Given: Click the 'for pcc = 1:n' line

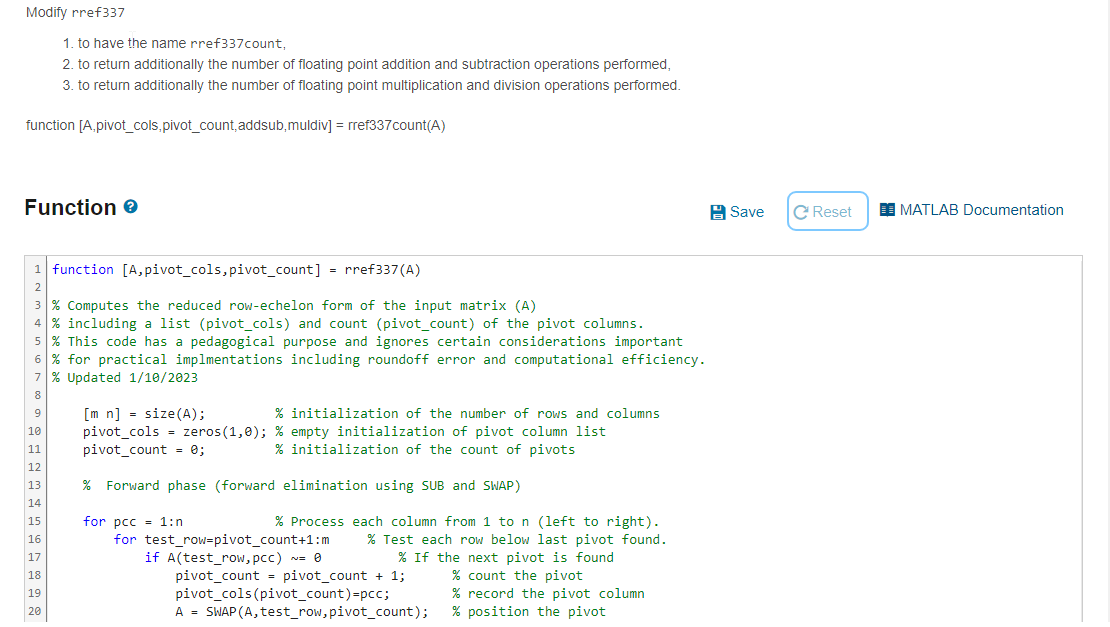Looking at the screenshot, I should tap(132, 522).
